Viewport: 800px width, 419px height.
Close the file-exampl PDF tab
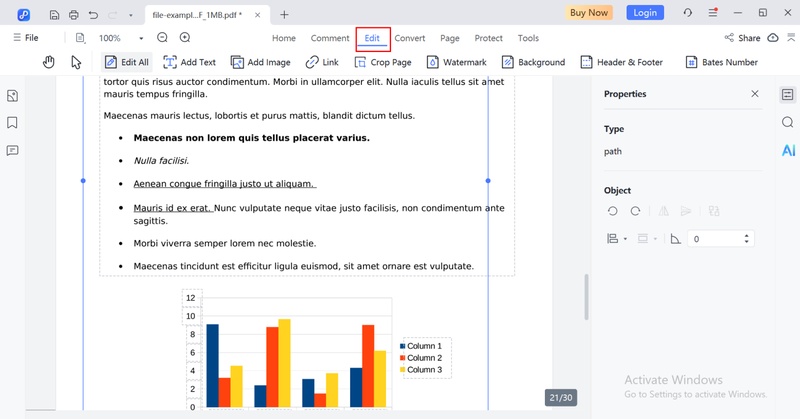click(258, 15)
